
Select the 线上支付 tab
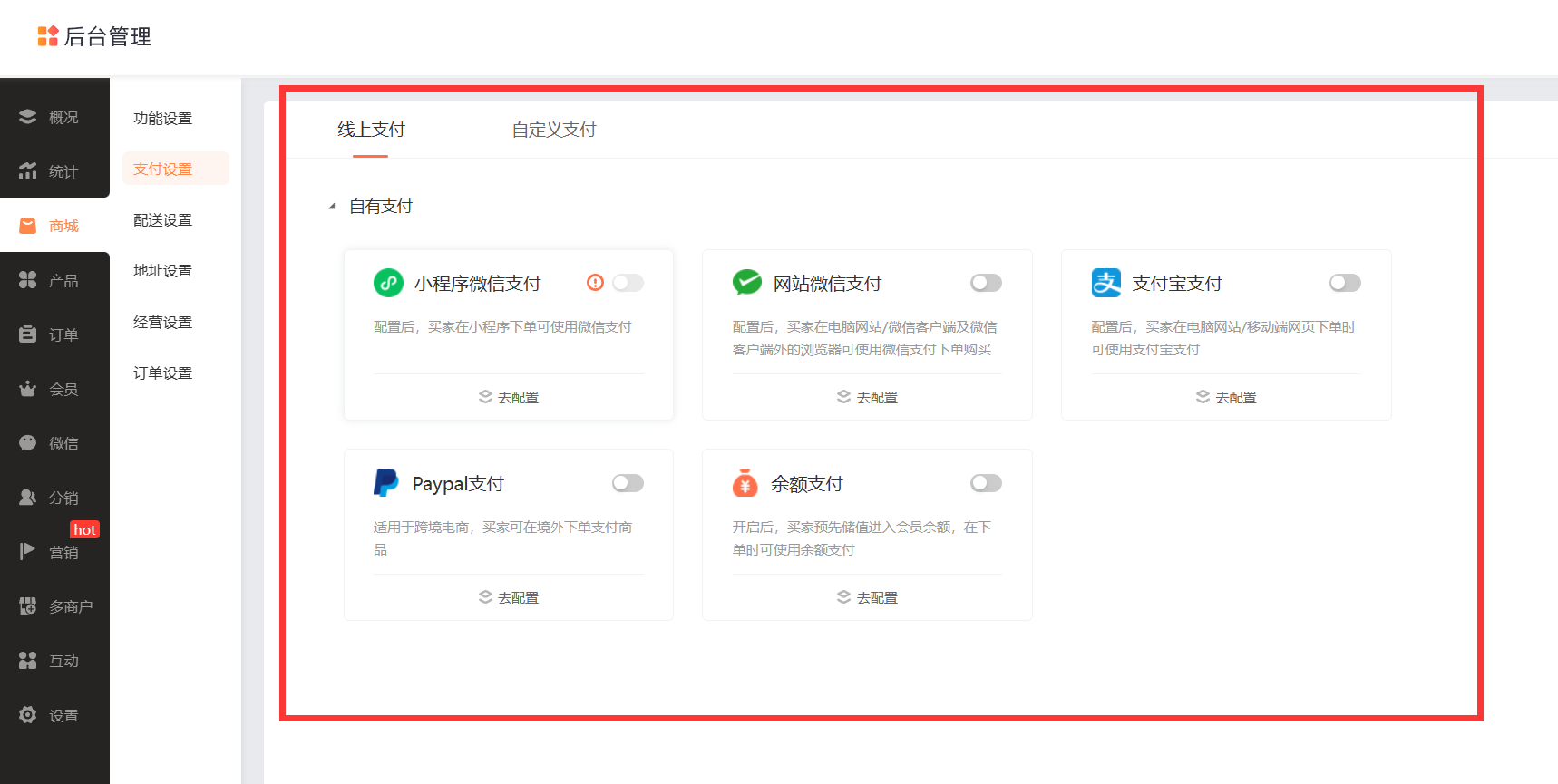[371, 130]
